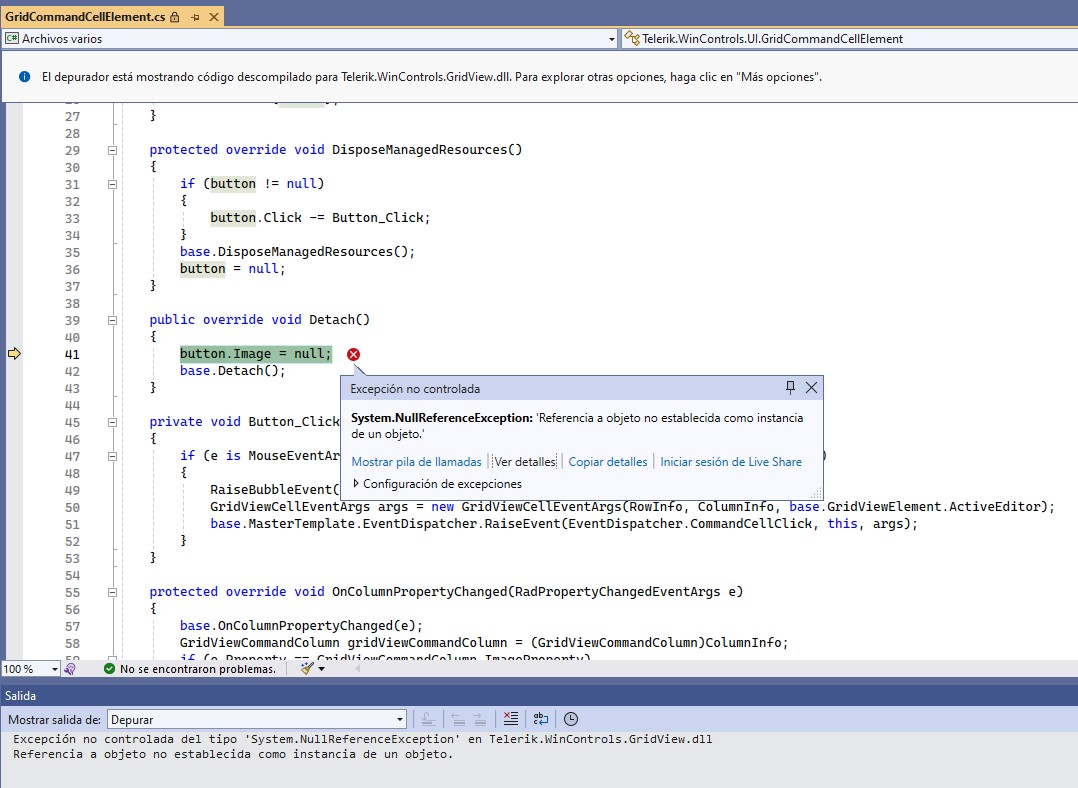Click the pin icon on GridCommandCellElement.cs tab

tap(195, 17)
